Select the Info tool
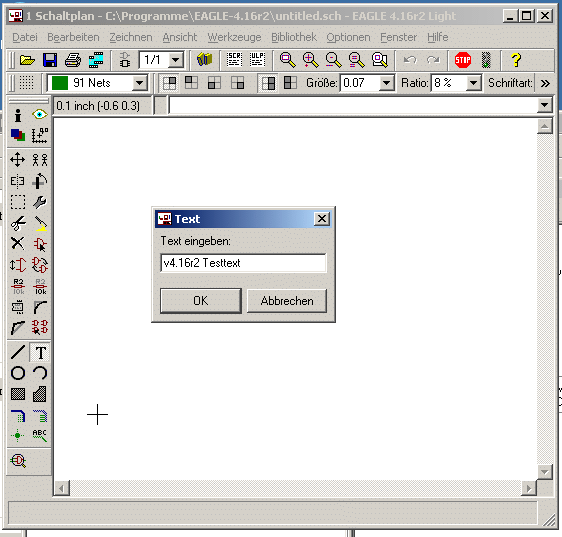This screenshot has width=562, height=537. pyautogui.click(x=18, y=115)
